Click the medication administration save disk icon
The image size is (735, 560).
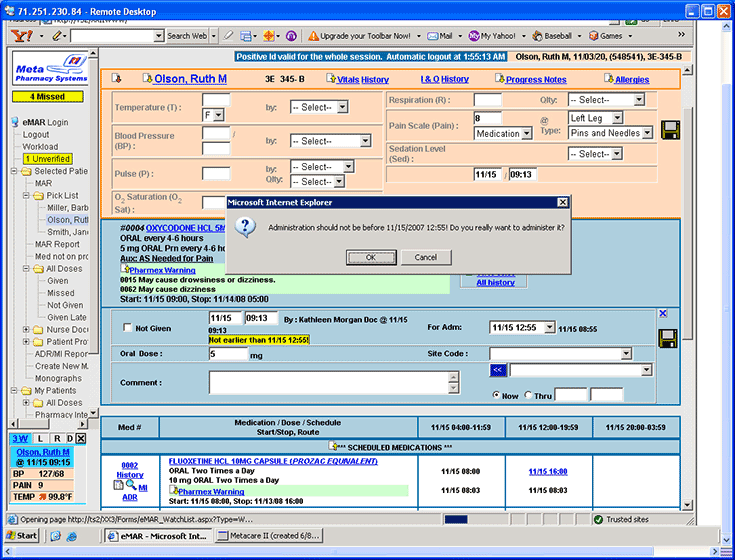coord(669,339)
